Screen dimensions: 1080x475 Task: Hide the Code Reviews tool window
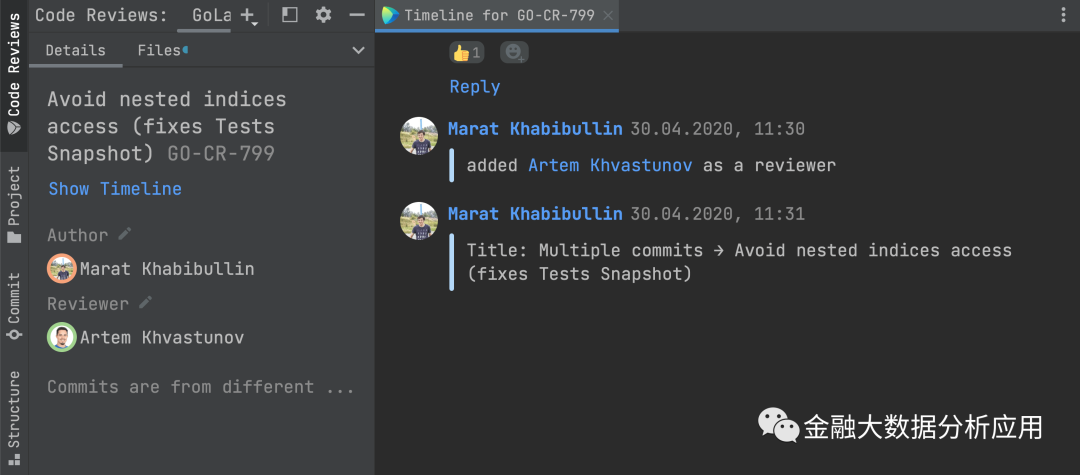pyautogui.click(x=357, y=15)
